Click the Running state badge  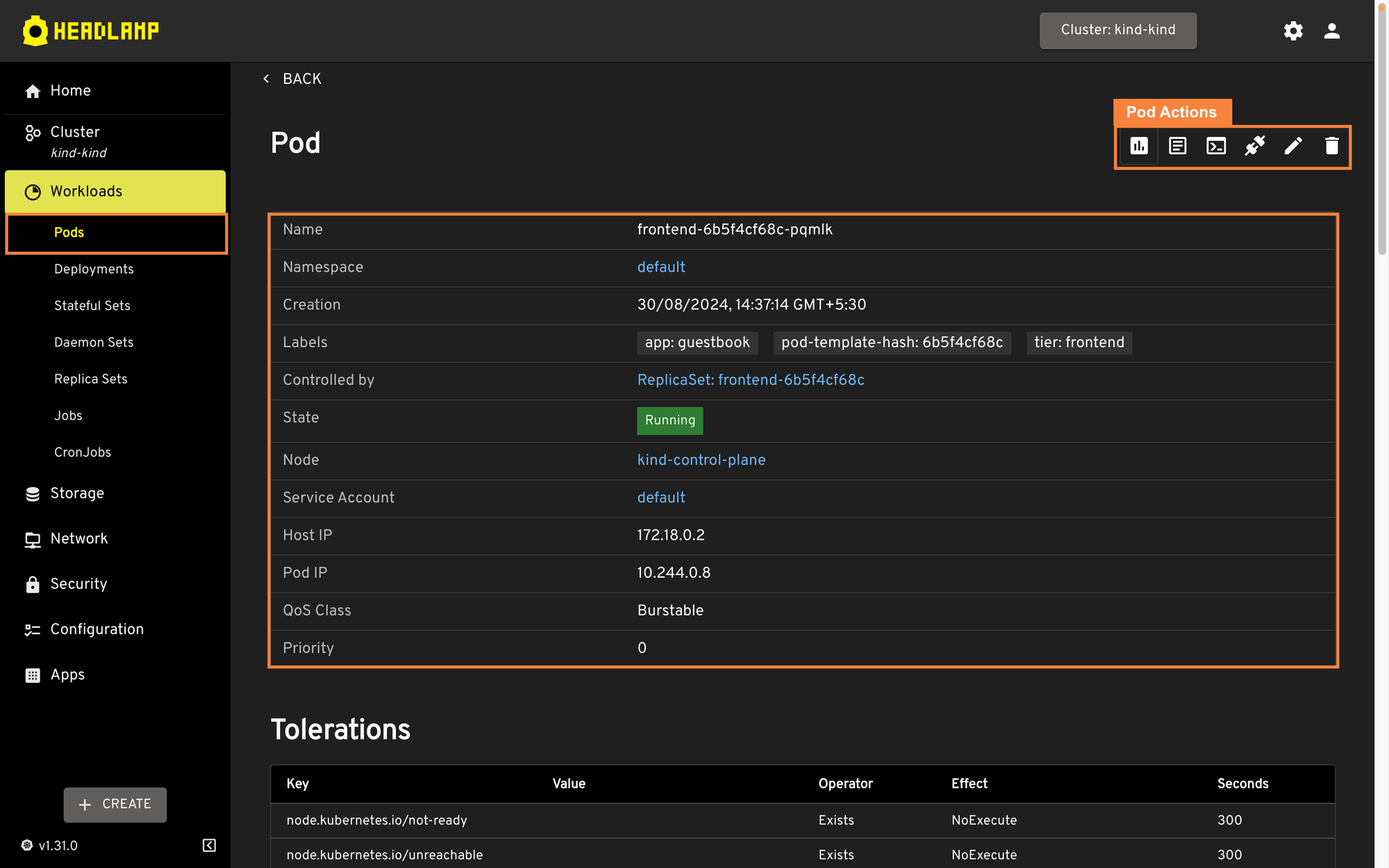coord(670,421)
